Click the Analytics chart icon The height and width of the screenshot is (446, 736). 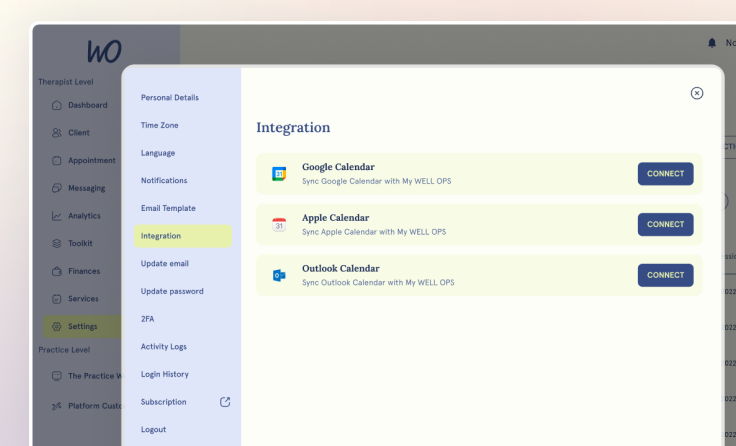pos(57,216)
